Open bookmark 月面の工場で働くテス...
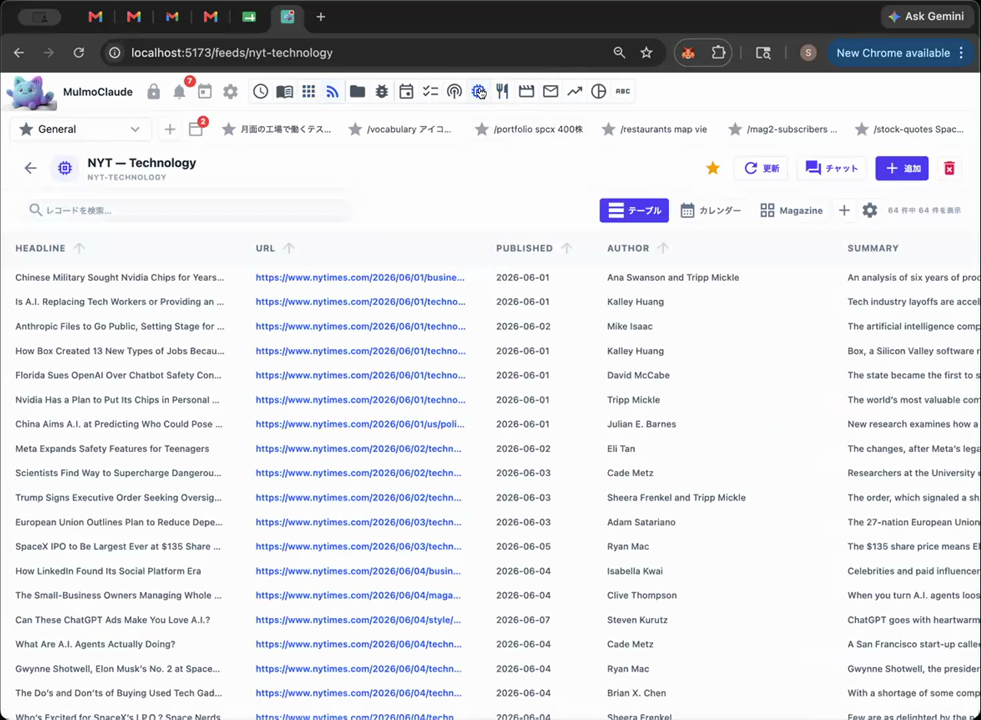Screen dimensions: 981x720 pyautogui.click(x=277, y=129)
